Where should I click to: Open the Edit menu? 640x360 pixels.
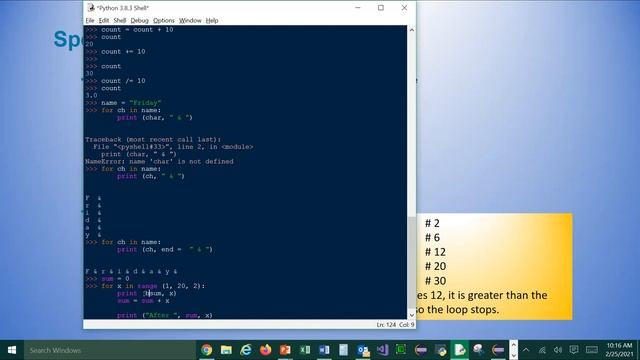coord(104,20)
